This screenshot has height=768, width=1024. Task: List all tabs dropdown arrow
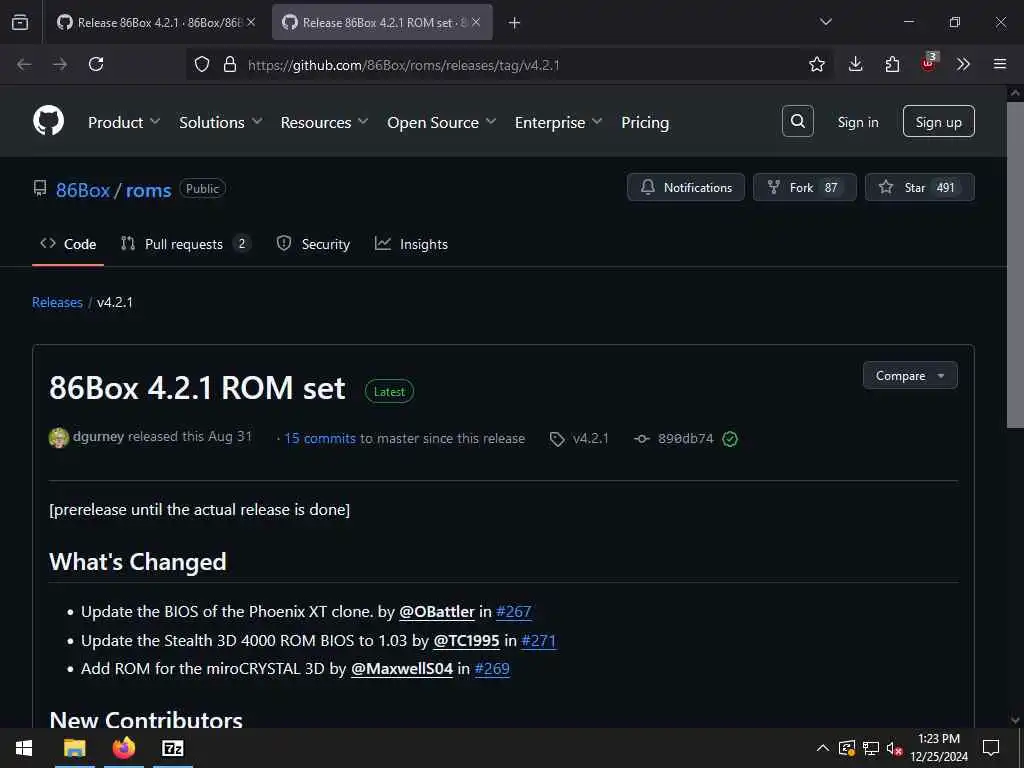tap(825, 22)
